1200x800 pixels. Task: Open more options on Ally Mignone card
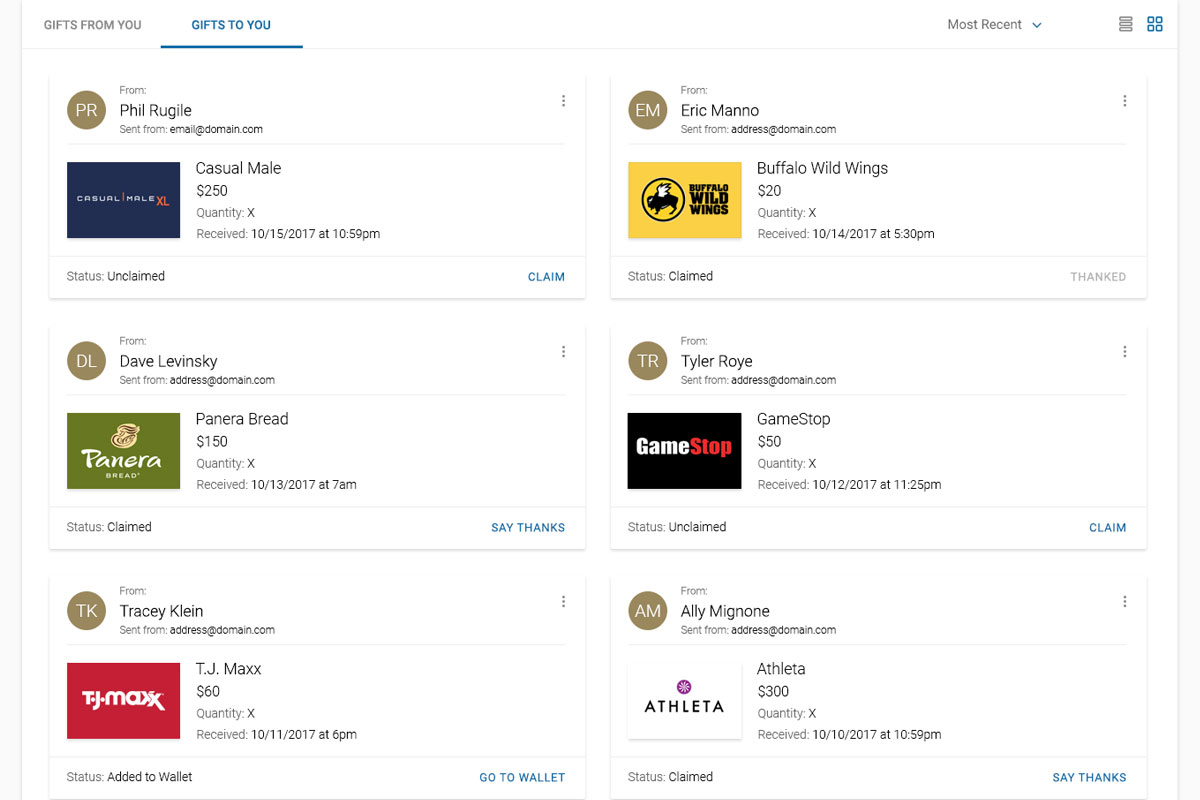[1125, 601]
